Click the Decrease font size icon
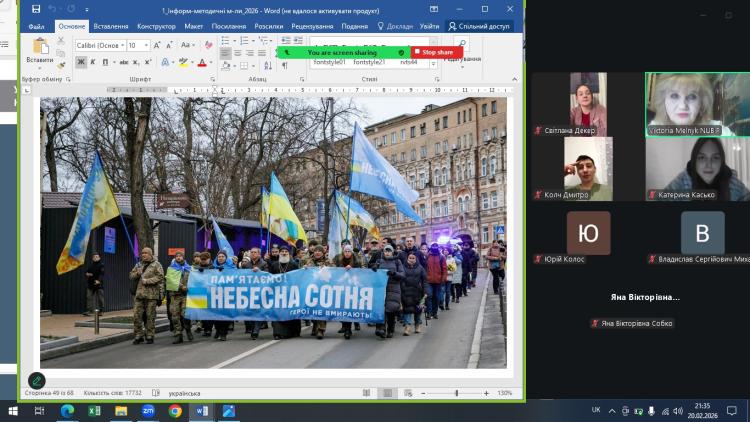Screen dimensions: 750x422 [x=169, y=45]
